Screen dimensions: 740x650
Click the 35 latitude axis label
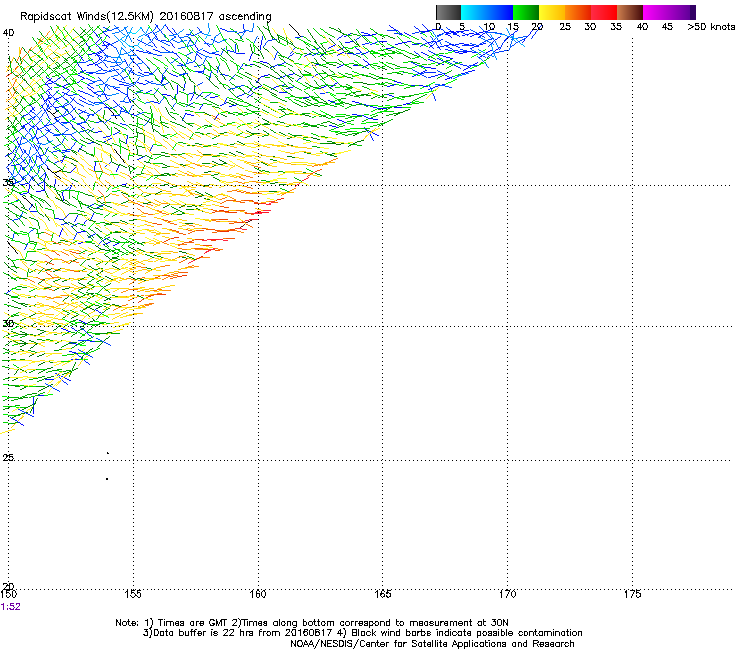[x=8, y=183]
